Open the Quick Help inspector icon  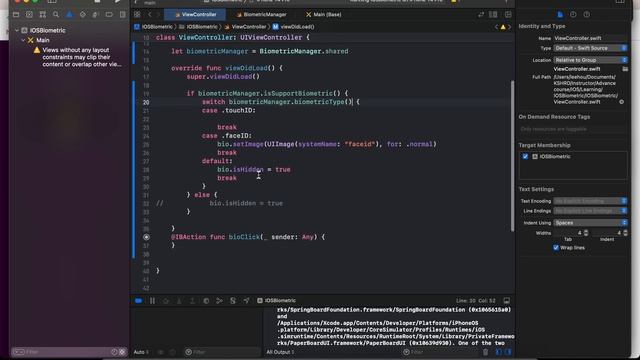coord(587,15)
